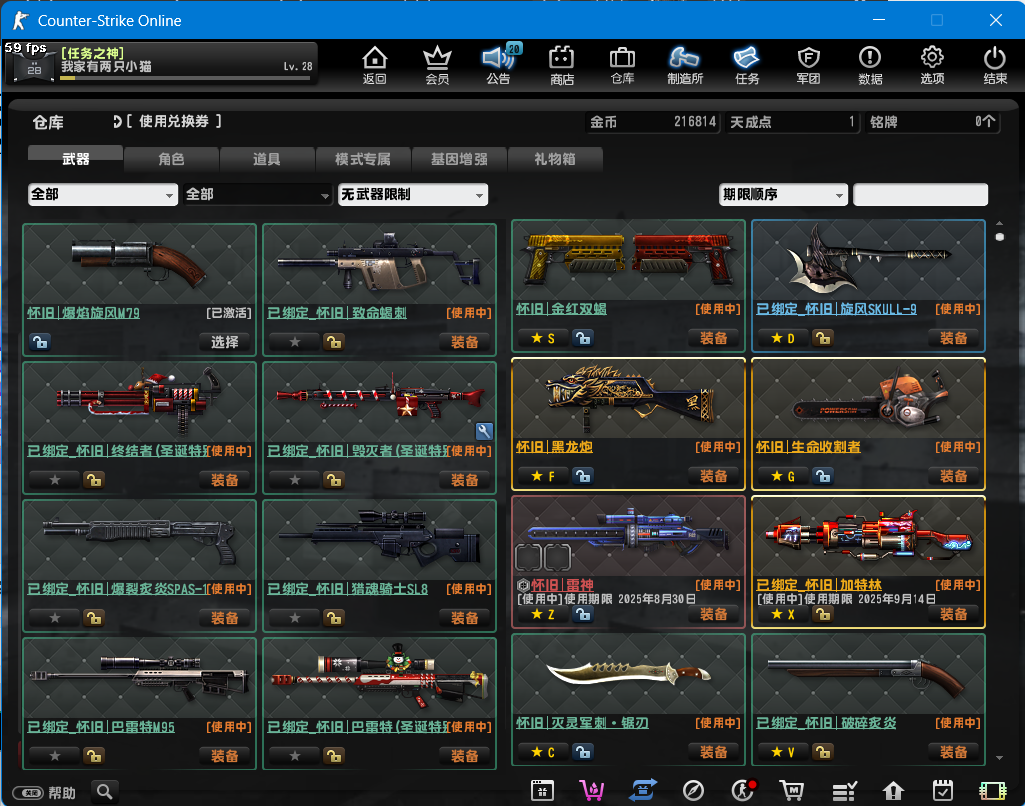1025x806 pixels.
Task: Expand the 无武器限制 weapon restriction dropdown
Action: coord(412,194)
